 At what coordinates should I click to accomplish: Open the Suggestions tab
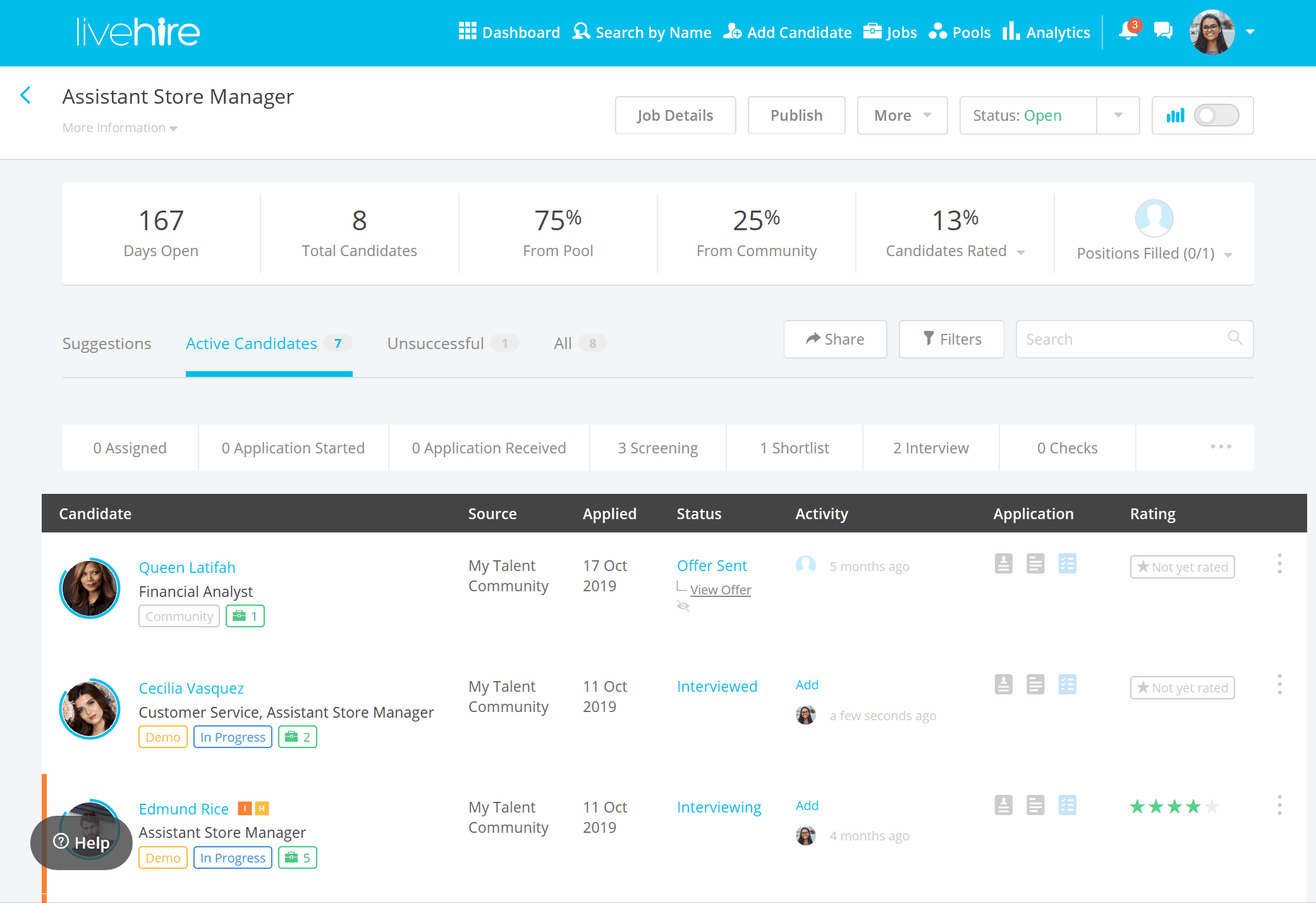click(106, 343)
